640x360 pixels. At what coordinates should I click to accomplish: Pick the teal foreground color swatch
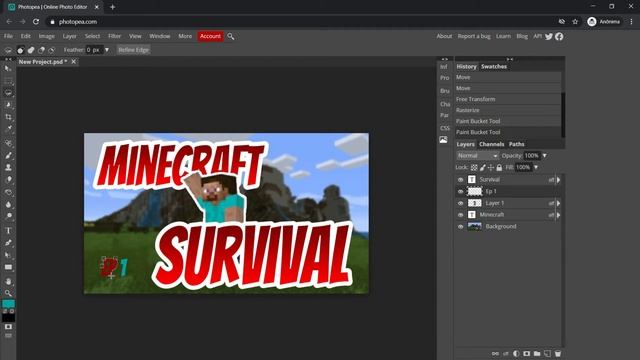point(8,304)
